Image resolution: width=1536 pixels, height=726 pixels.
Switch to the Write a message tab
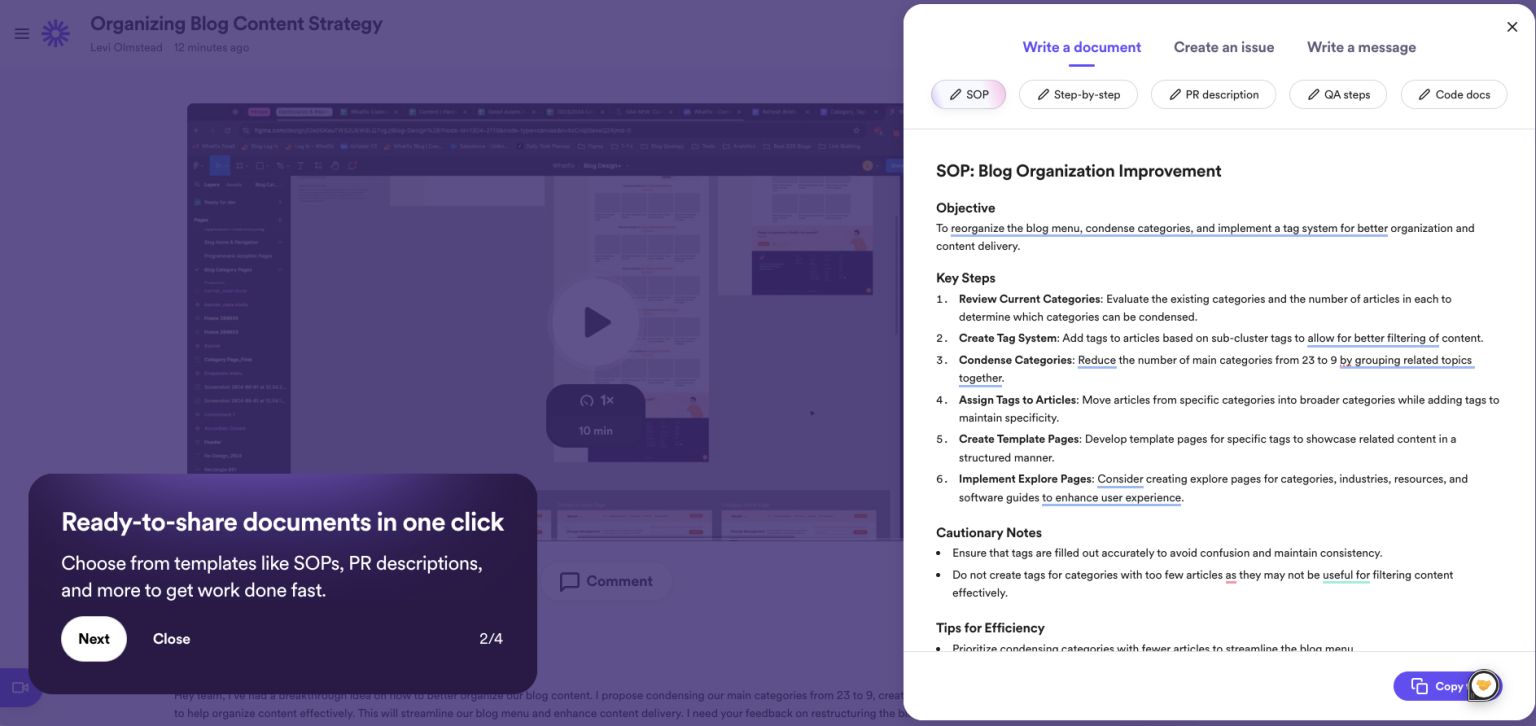(1361, 47)
